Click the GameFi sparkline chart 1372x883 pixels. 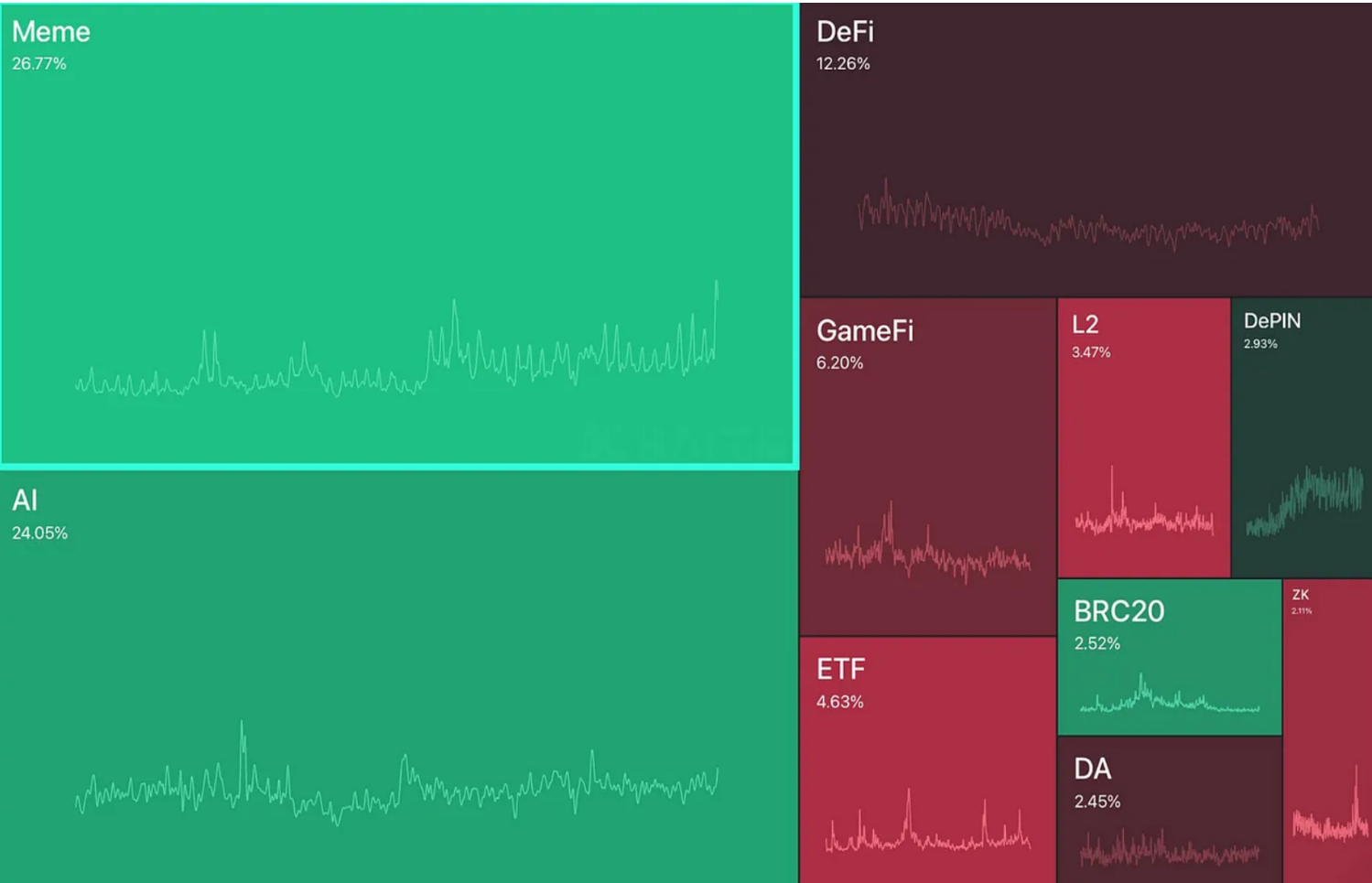pos(927,543)
